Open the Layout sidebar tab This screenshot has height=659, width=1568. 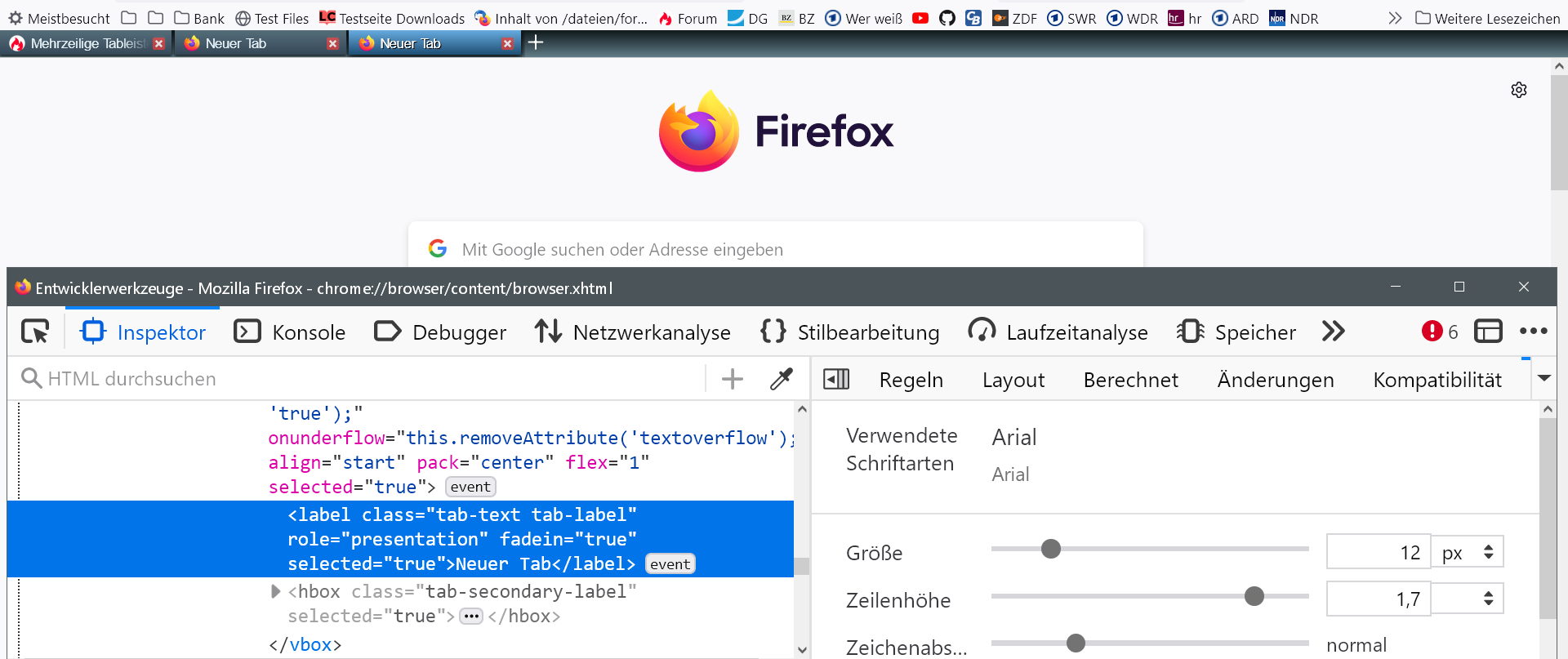pyautogui.click(x=1013, y=380)
